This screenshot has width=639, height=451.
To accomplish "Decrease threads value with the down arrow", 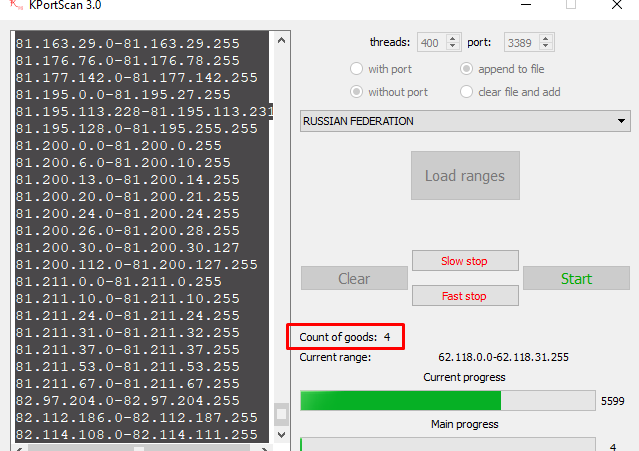I will 453,47.
